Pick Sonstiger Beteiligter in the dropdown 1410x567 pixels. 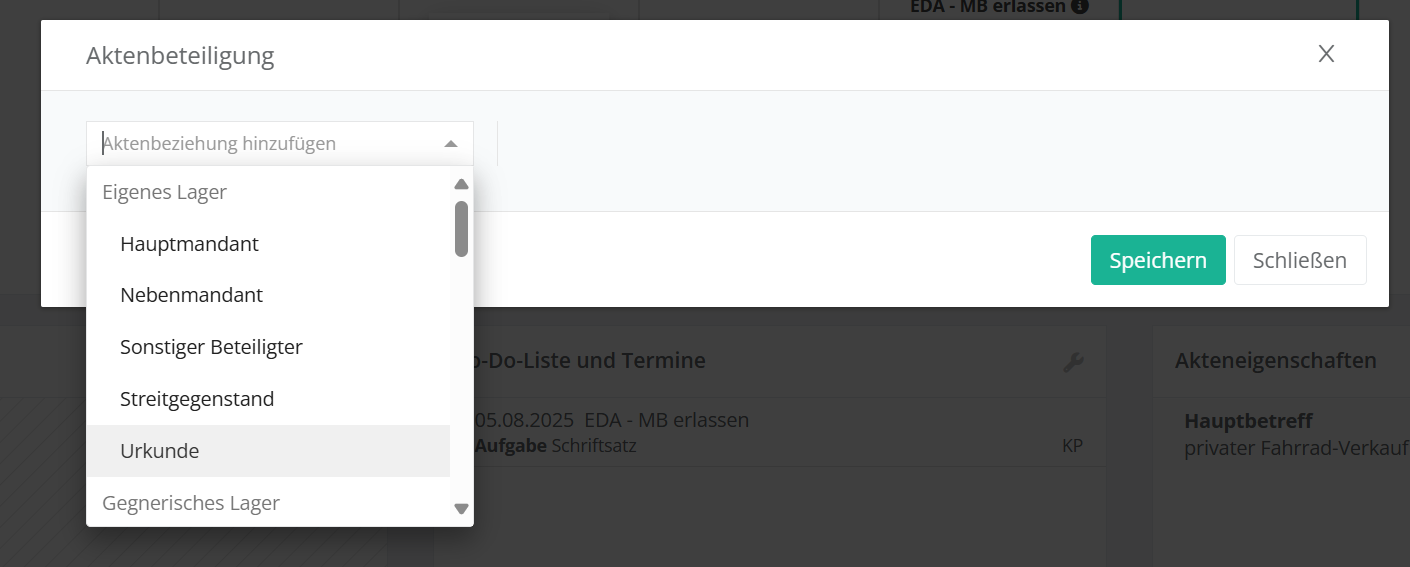click(211, 348)
